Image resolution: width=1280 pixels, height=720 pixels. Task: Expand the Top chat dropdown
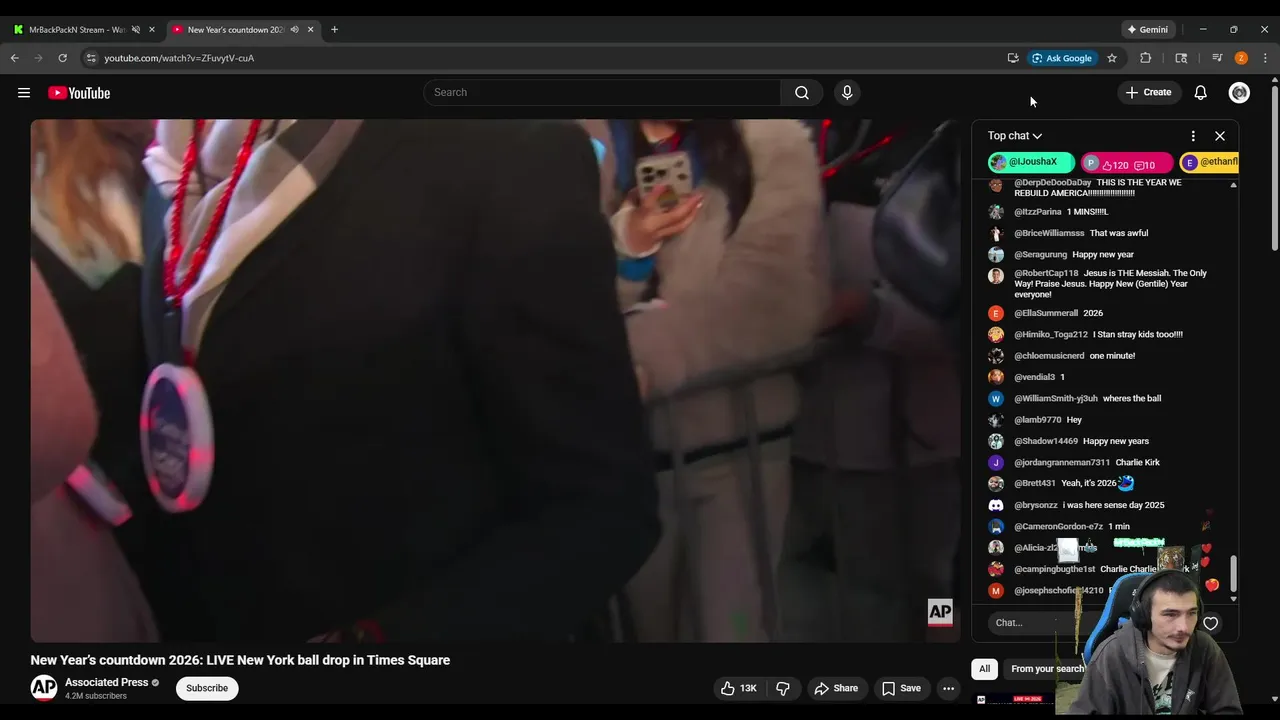(x=1015, y=136)
